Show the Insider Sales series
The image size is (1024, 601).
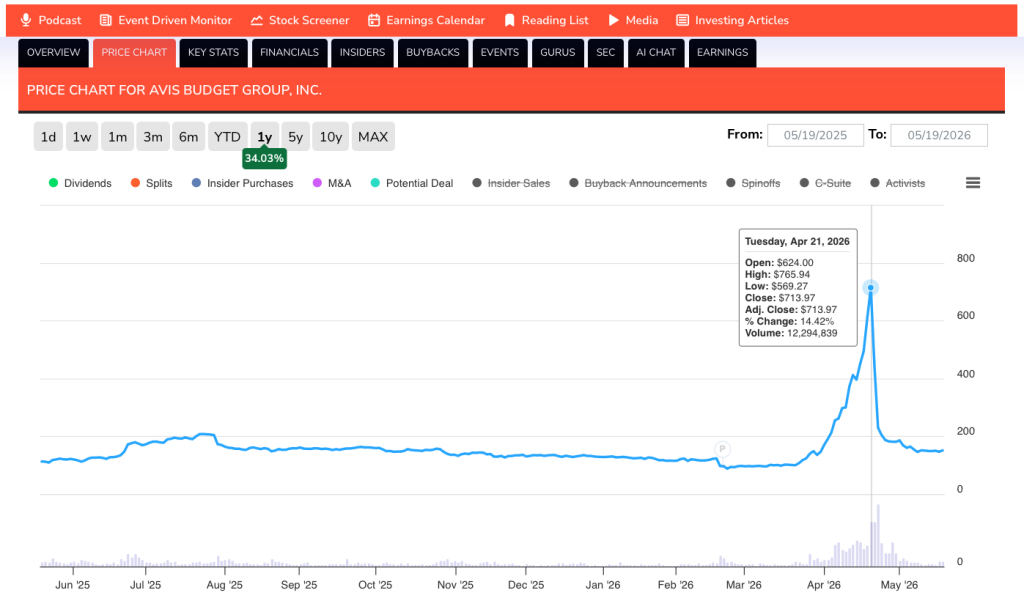coord(511,184)
